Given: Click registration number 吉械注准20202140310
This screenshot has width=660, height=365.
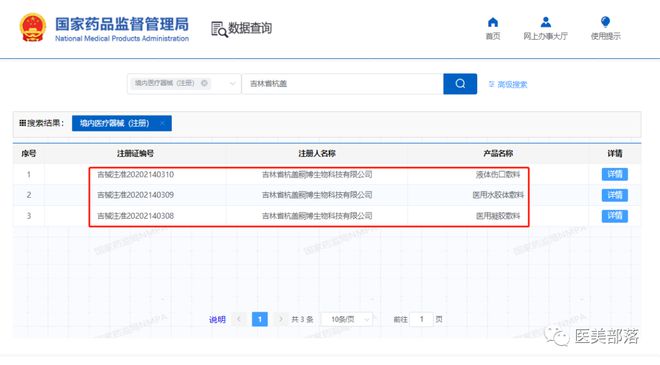Looking at the screenshot, I should tap(136, 174).
